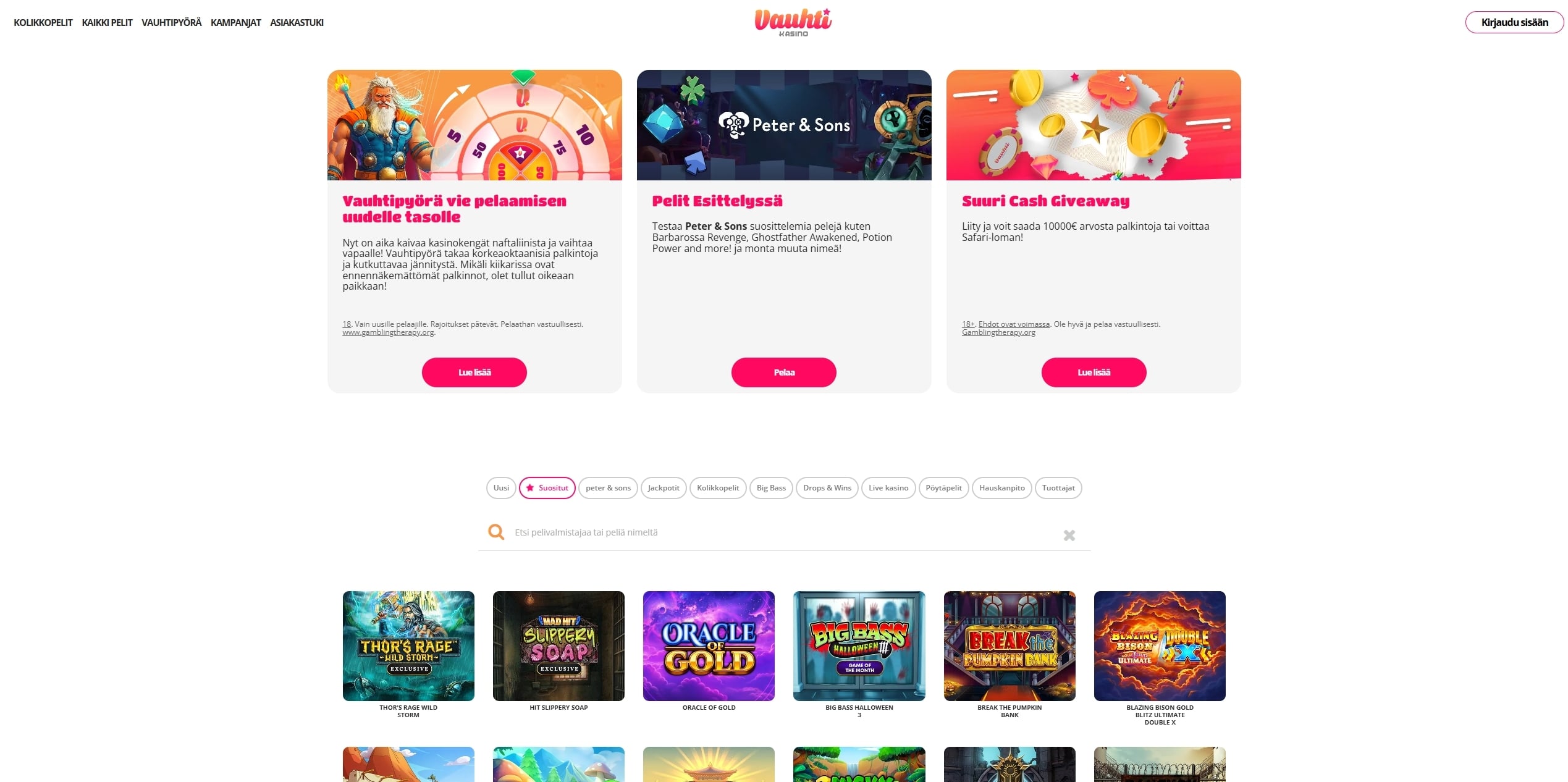
Task: Open Thor's Rage Wild Storm game thumbnail
Action: (x=408, y=645)
